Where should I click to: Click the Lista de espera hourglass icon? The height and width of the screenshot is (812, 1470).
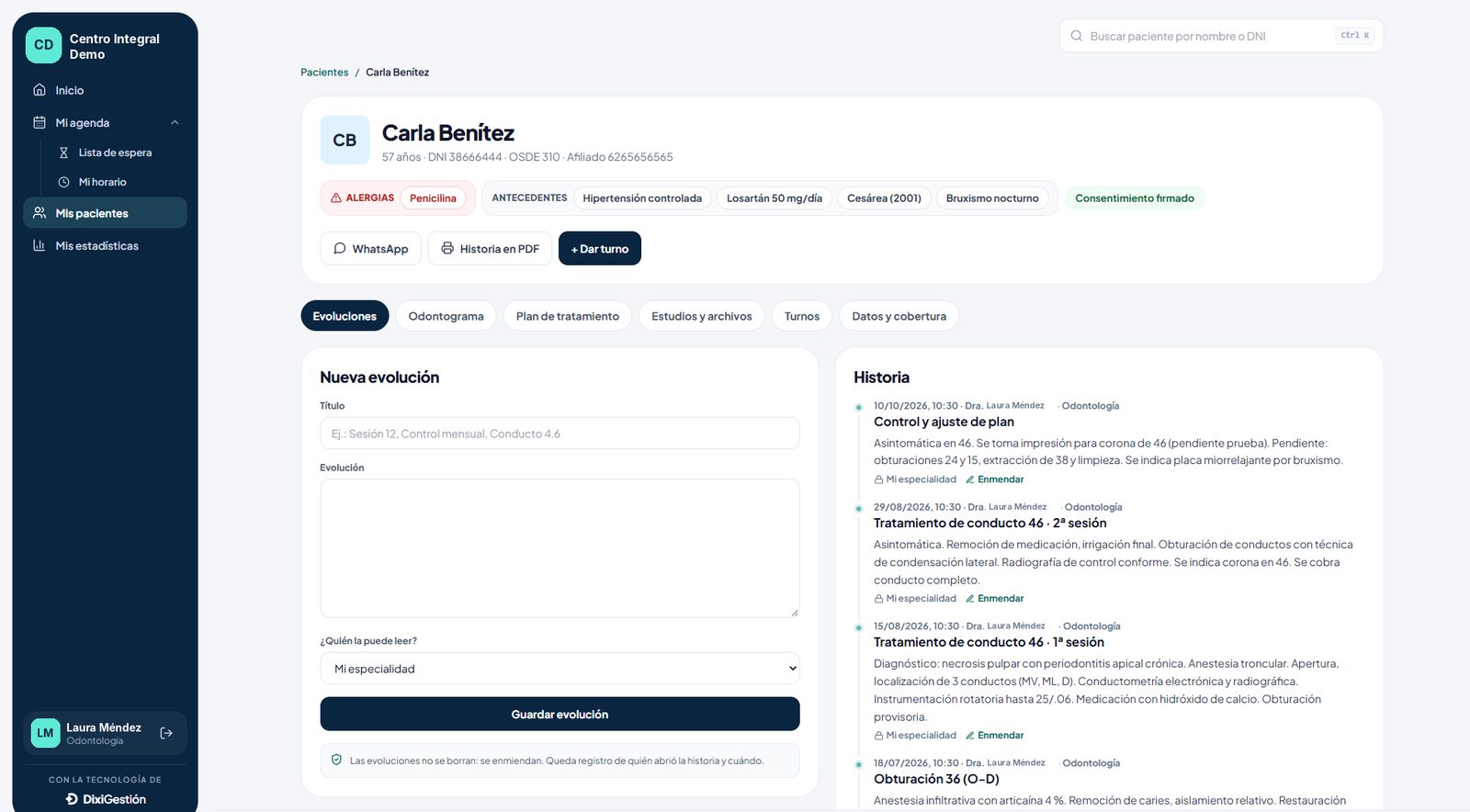(x=63, y=152)
